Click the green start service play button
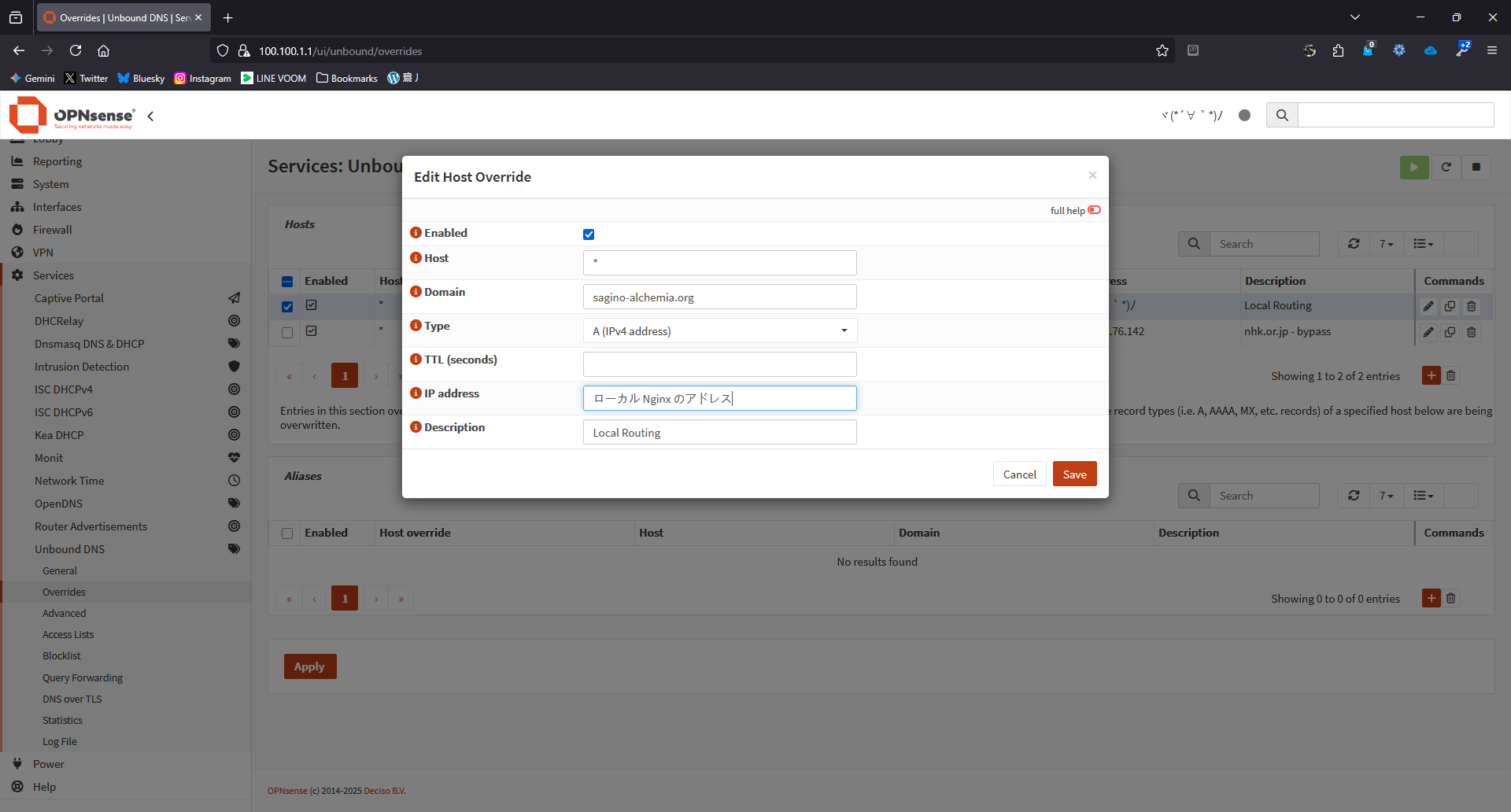This screenshot has height=812, width=1511. point(1414,167)
